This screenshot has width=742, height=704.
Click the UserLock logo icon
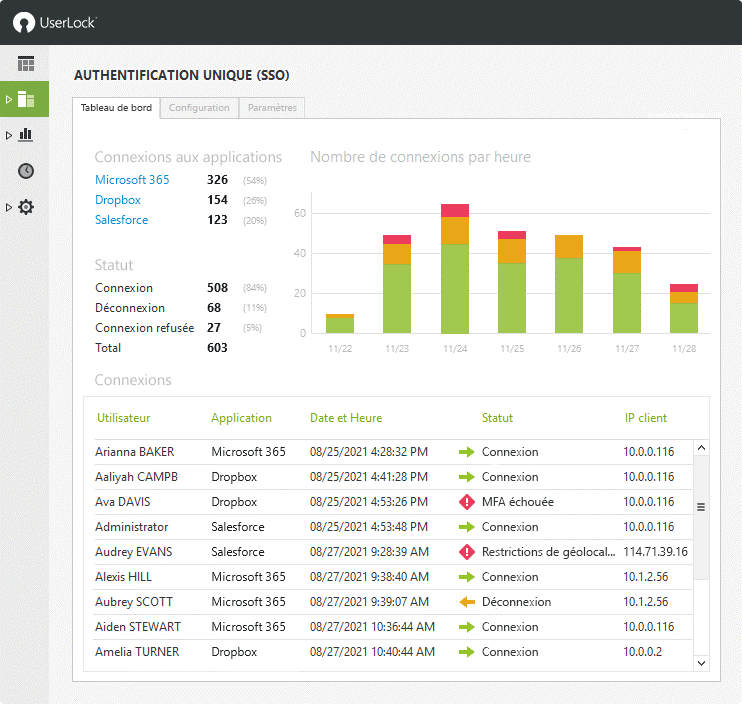click(24, 22)
